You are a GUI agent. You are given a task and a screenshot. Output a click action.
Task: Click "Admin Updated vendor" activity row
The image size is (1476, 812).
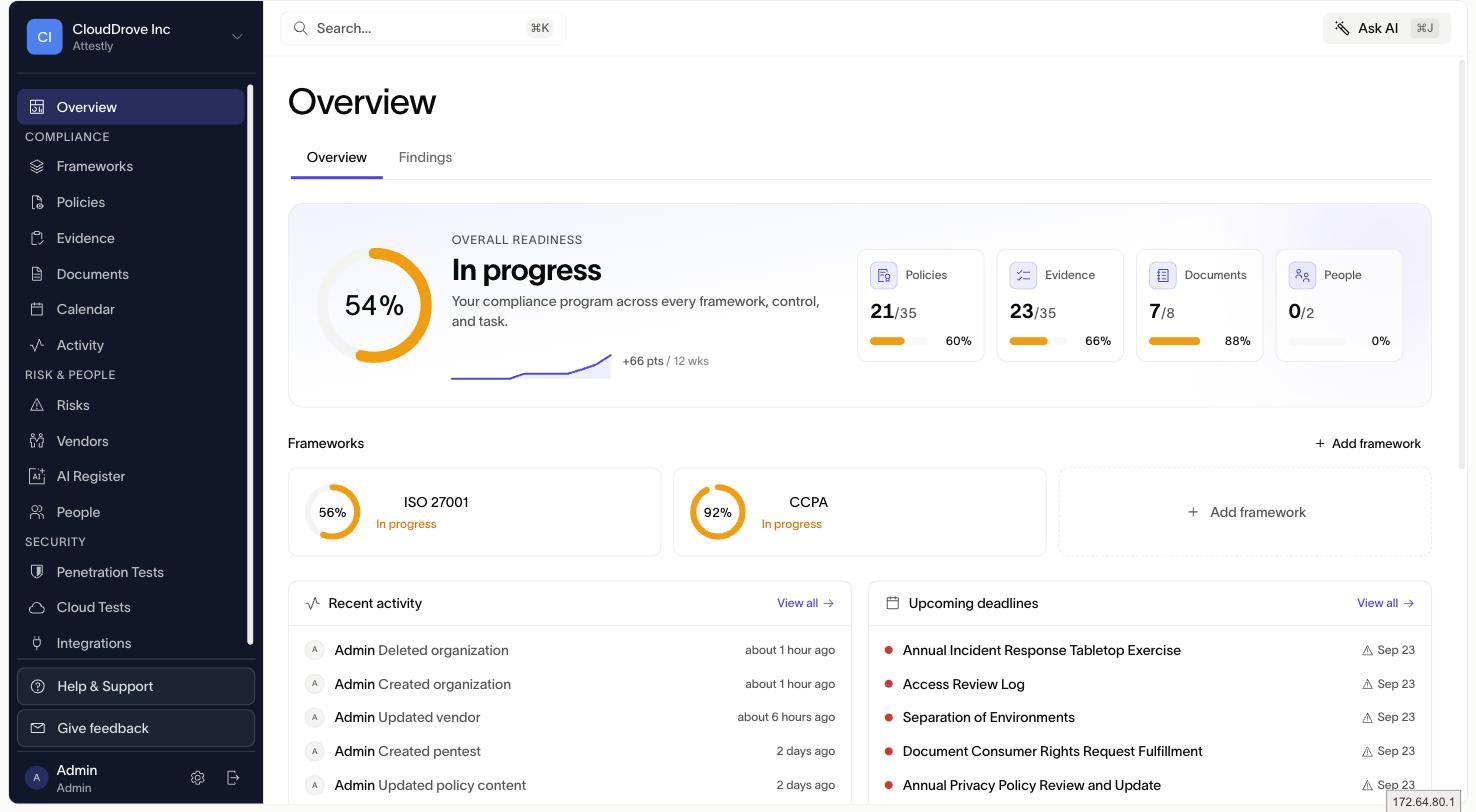pyautogui.click(x=570, y=717)
